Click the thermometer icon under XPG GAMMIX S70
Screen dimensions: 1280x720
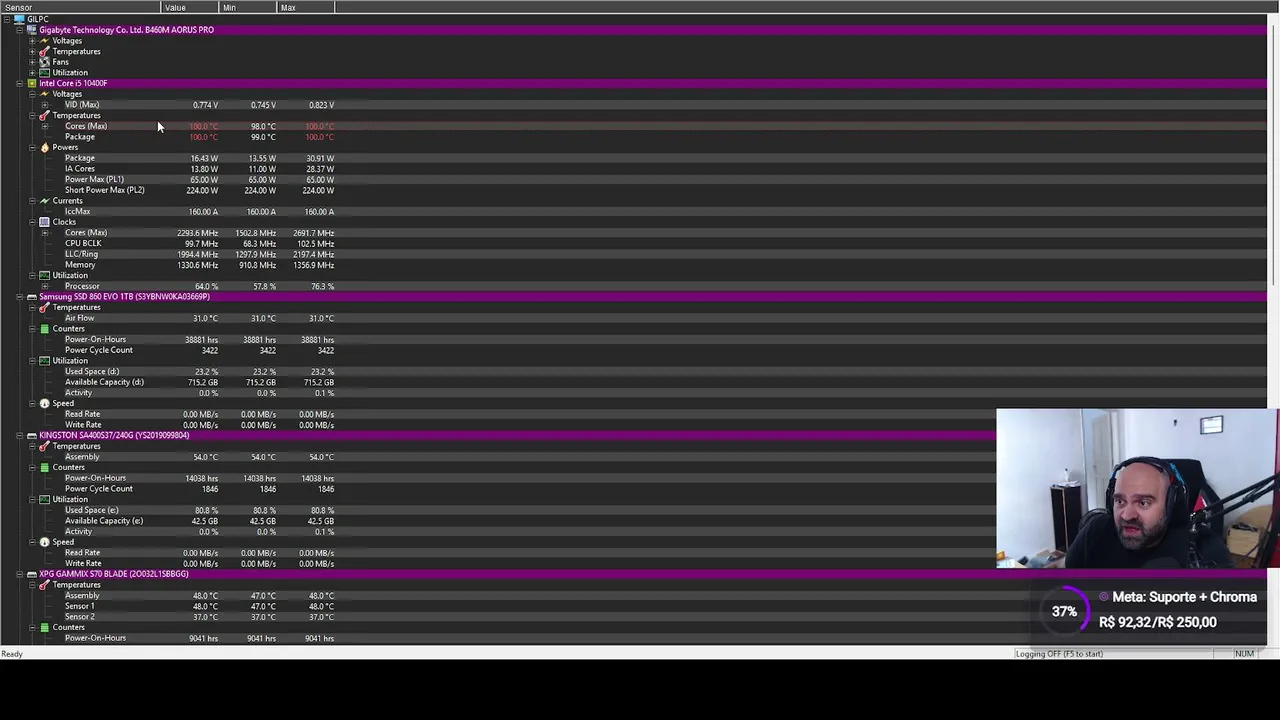[44, 585]
